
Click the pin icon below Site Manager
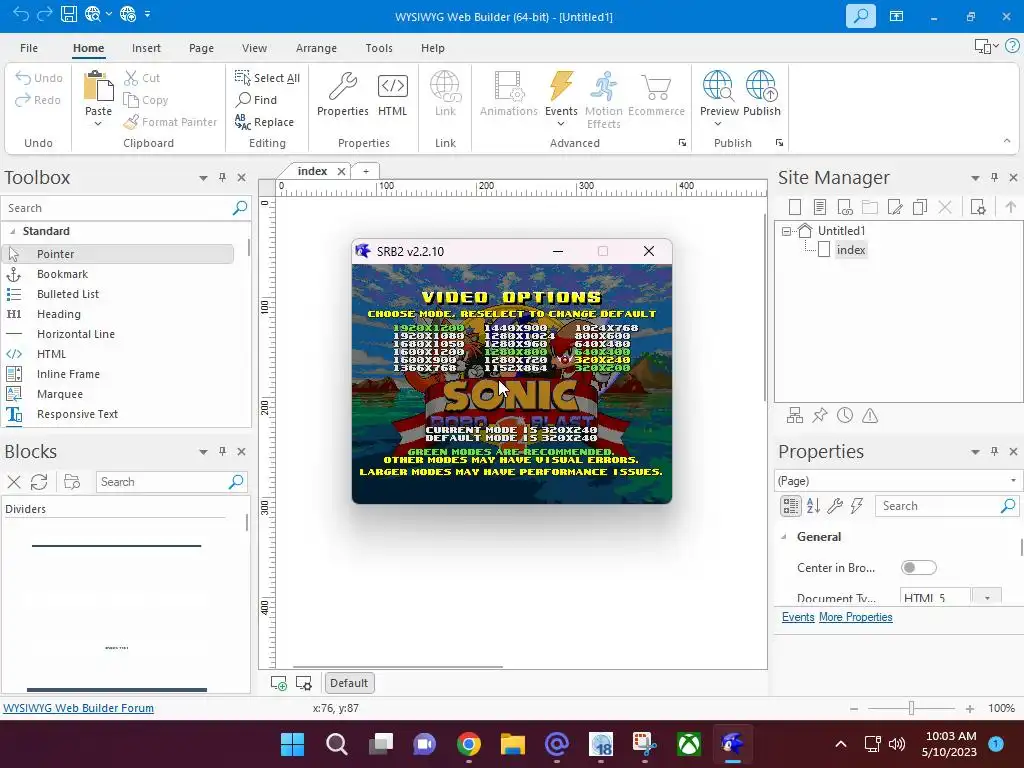click(820, 415)
